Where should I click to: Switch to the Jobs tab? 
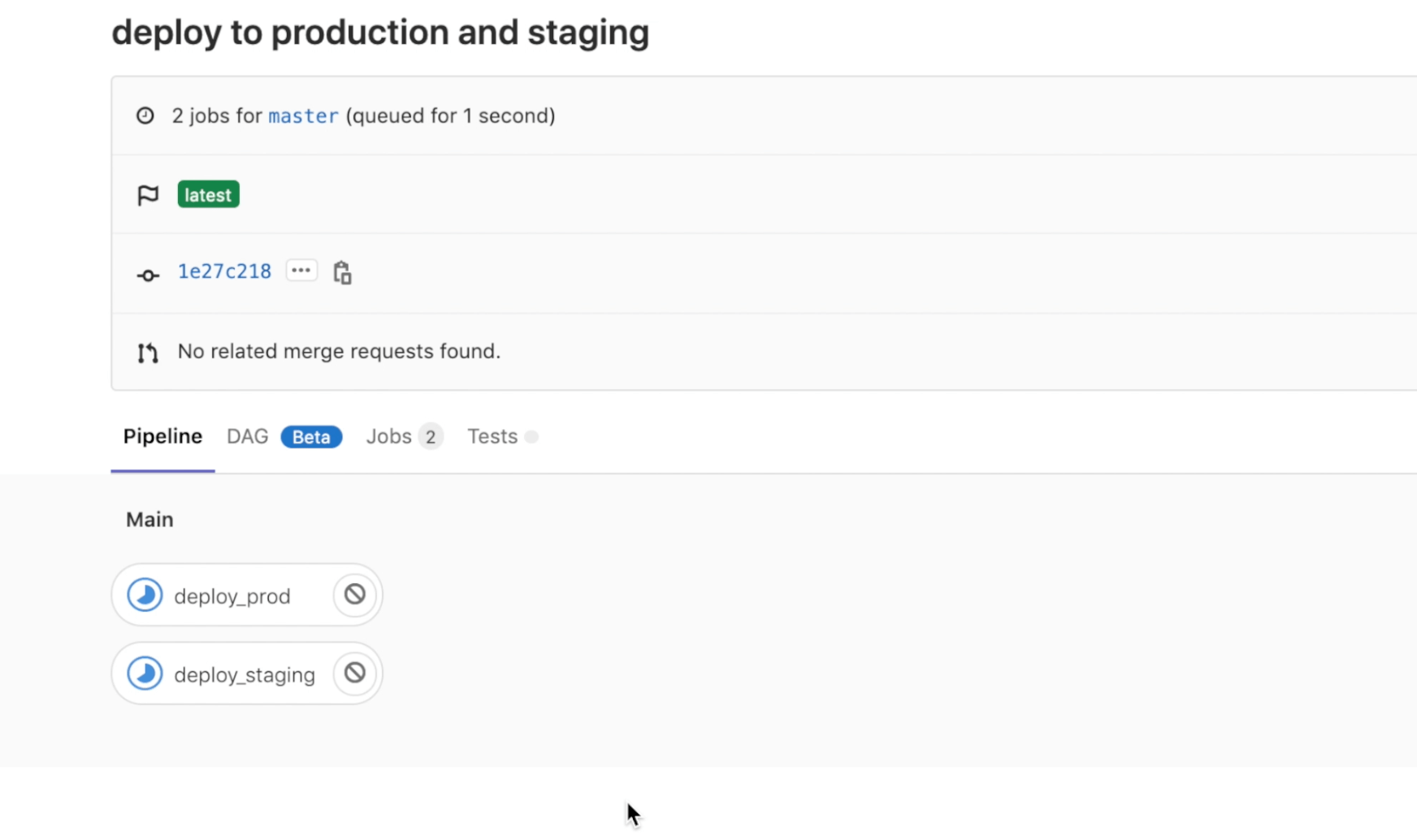coord(389,436)
